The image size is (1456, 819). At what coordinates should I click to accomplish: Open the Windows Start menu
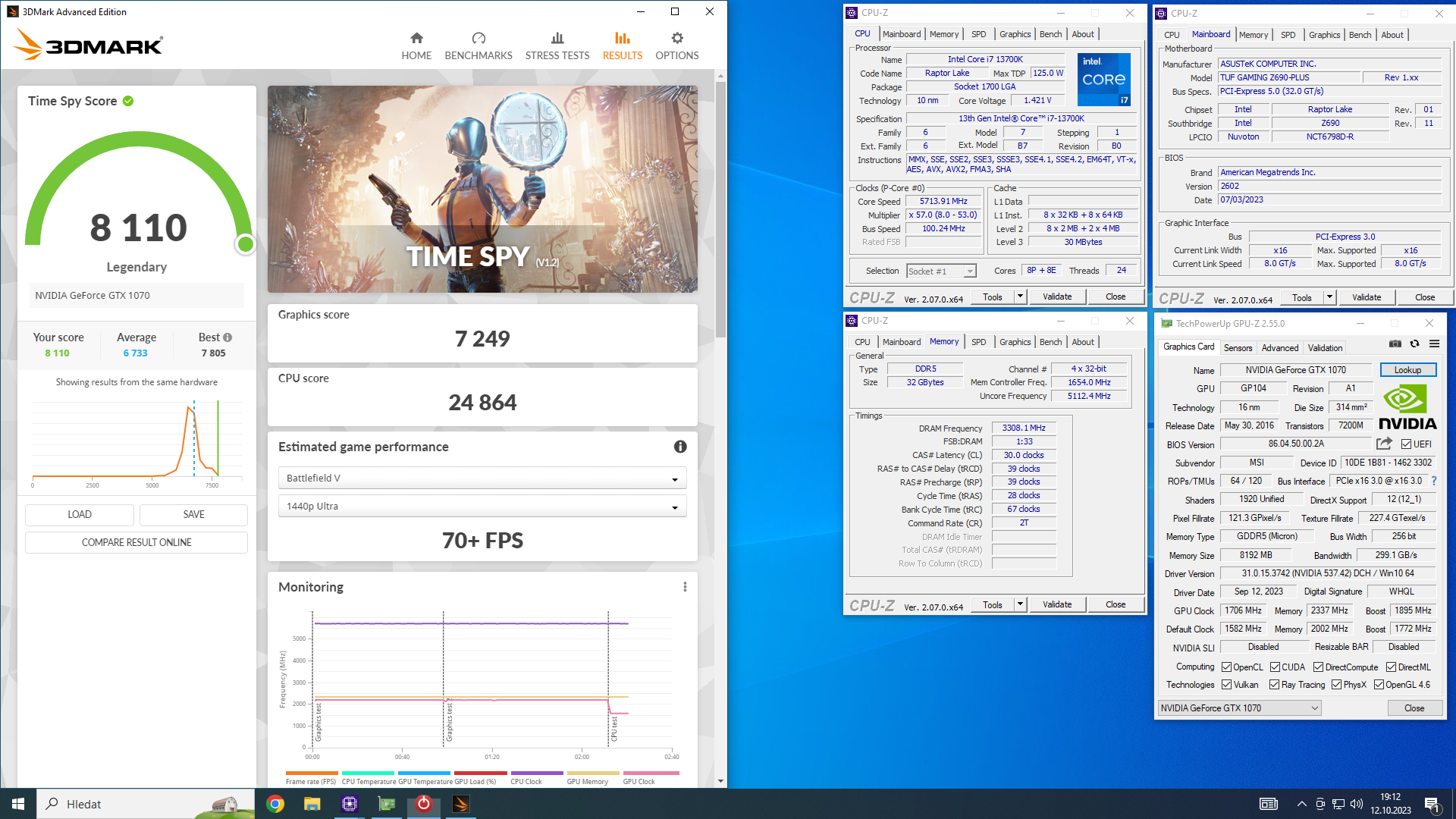pos(18,804)
